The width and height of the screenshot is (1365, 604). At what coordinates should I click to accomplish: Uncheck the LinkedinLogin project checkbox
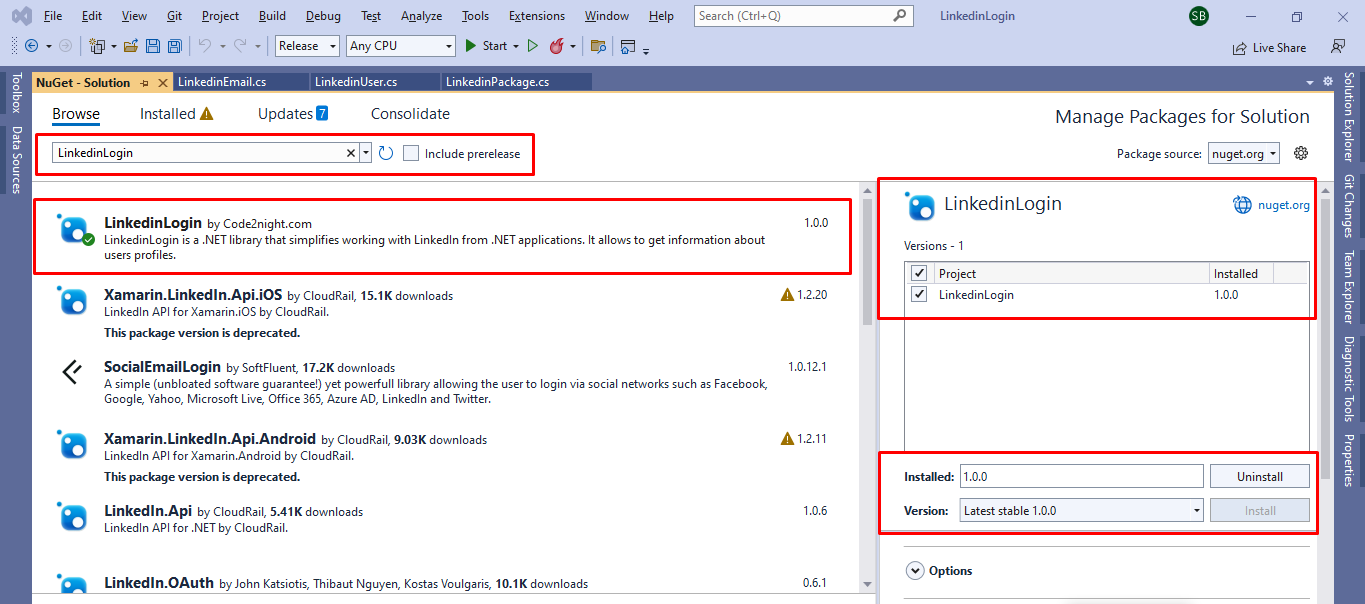tap(919, 294)
